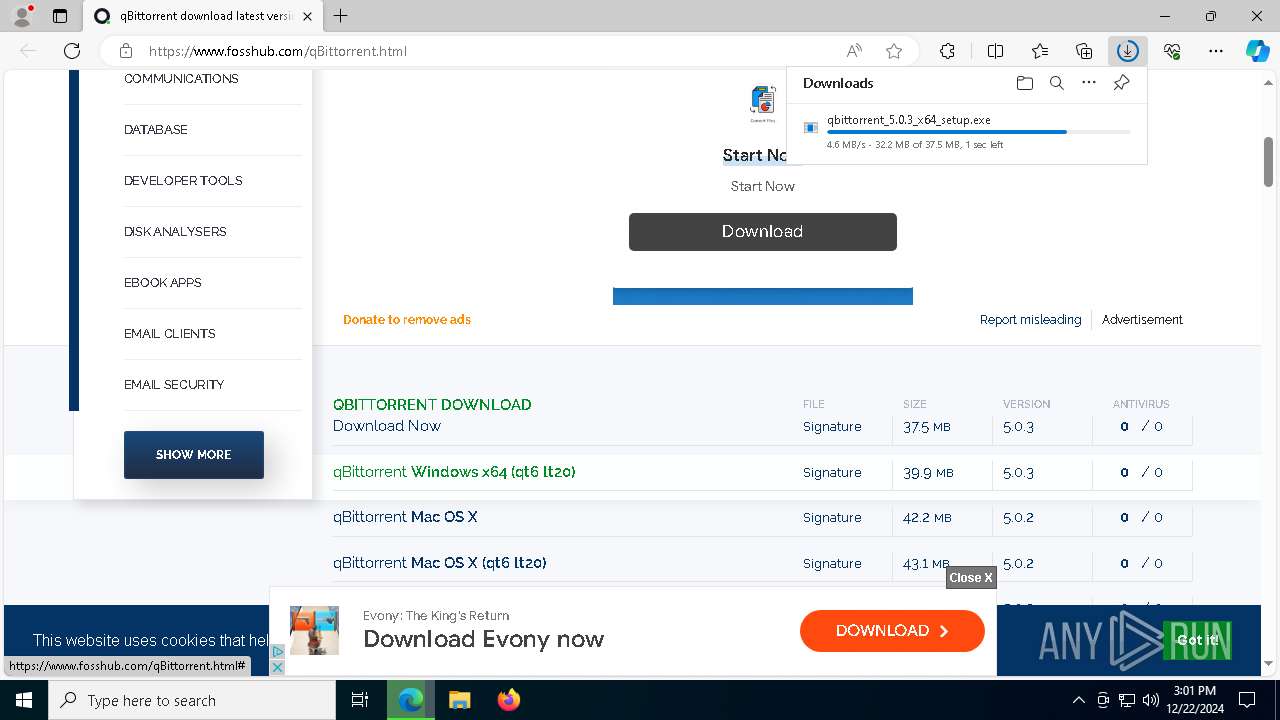Click the orange DOWNLOAD ad button
Image resolution: width=1280 pixels, height=720 pixels.
892,631
